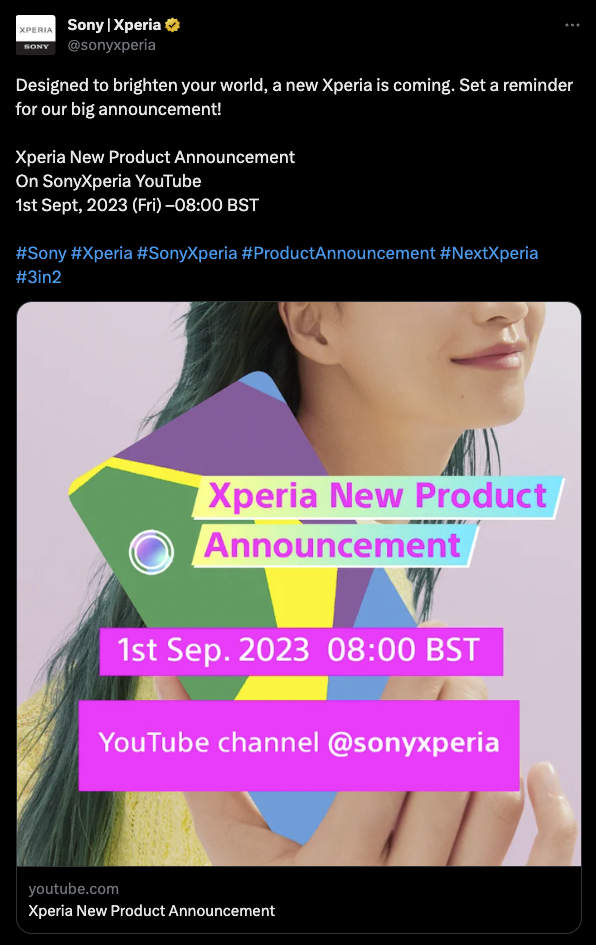Open the three-dot more options menu
Viewport: 596px width, 945px height.
[572, 25]
